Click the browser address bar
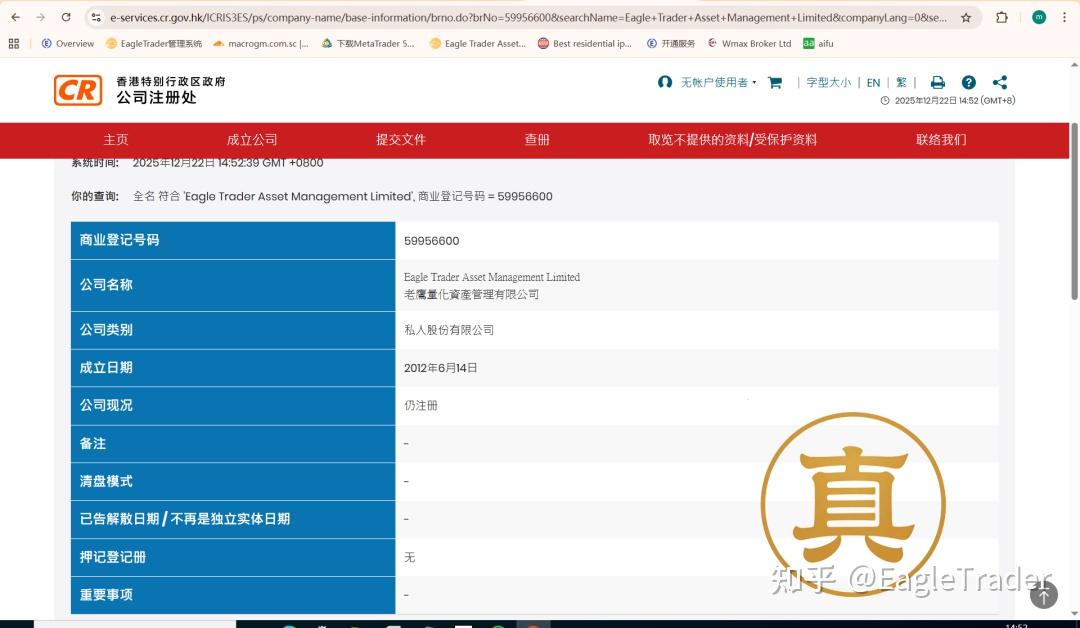Screen dimensions: 1080x628 pyautogui.click(x=400, y=17)
